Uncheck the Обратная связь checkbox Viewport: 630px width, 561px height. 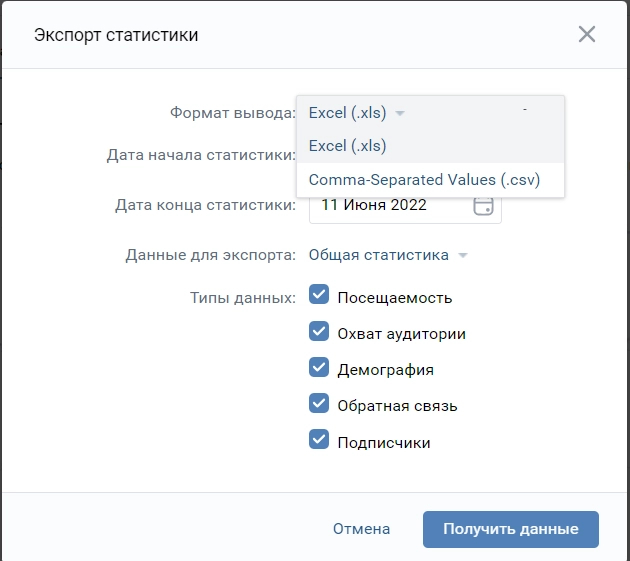[320, 404]
